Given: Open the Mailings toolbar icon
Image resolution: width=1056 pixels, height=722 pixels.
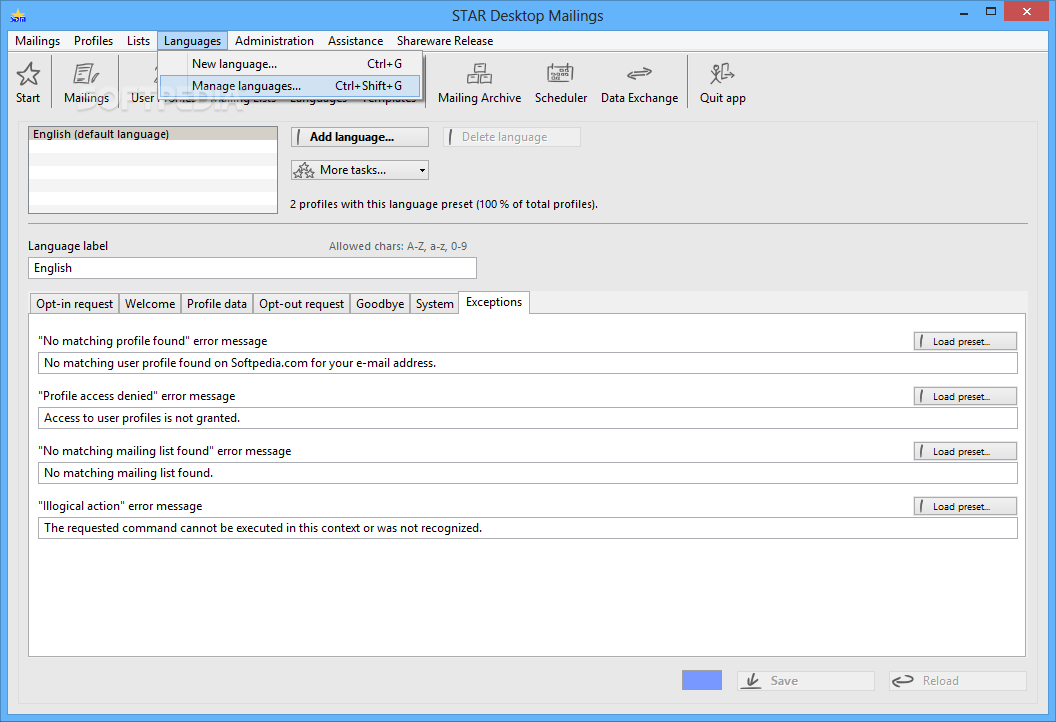Looking at the screenshot, I should pos(86,82).
